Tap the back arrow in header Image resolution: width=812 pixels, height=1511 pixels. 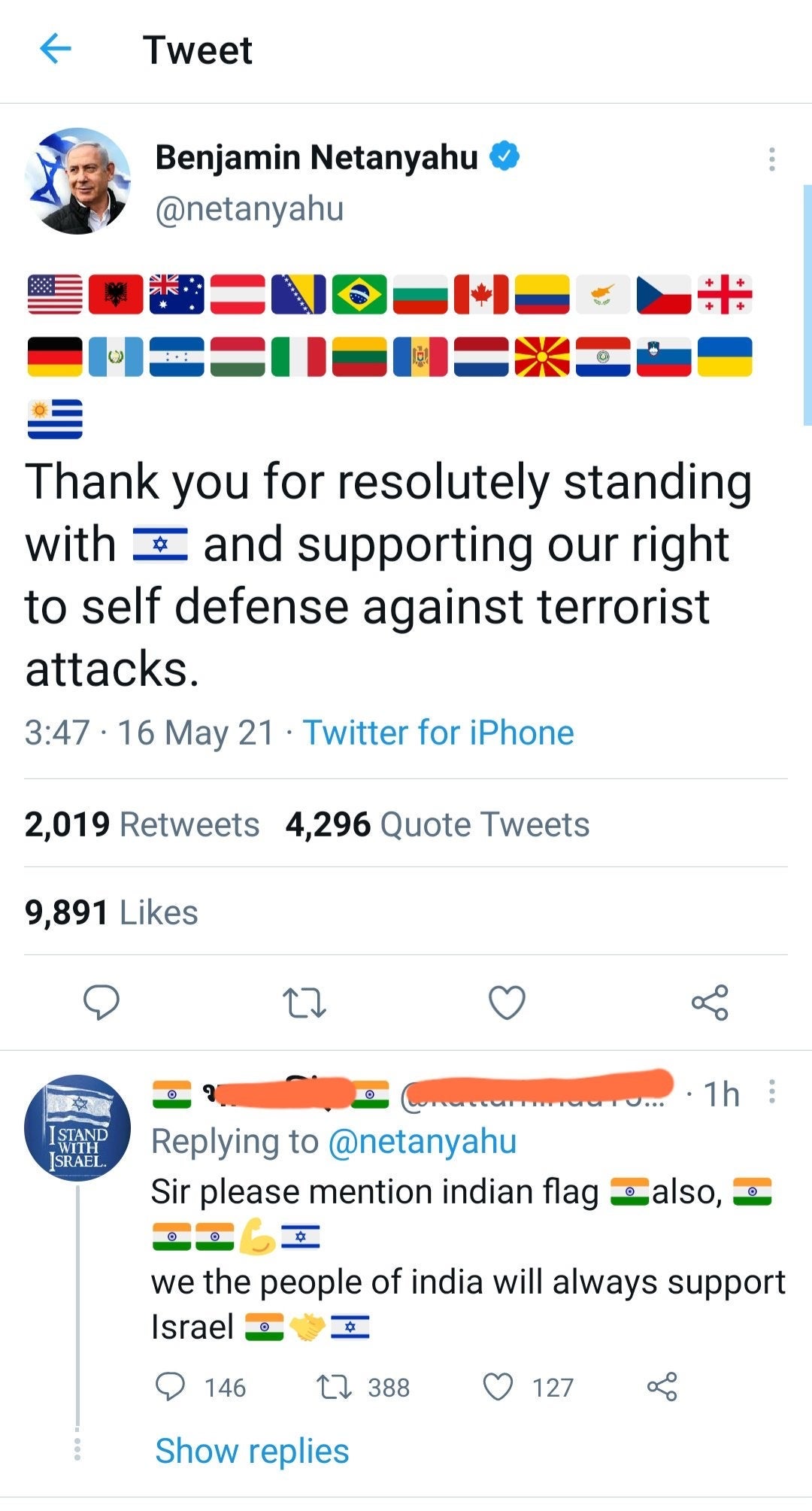tap(56, 50)
